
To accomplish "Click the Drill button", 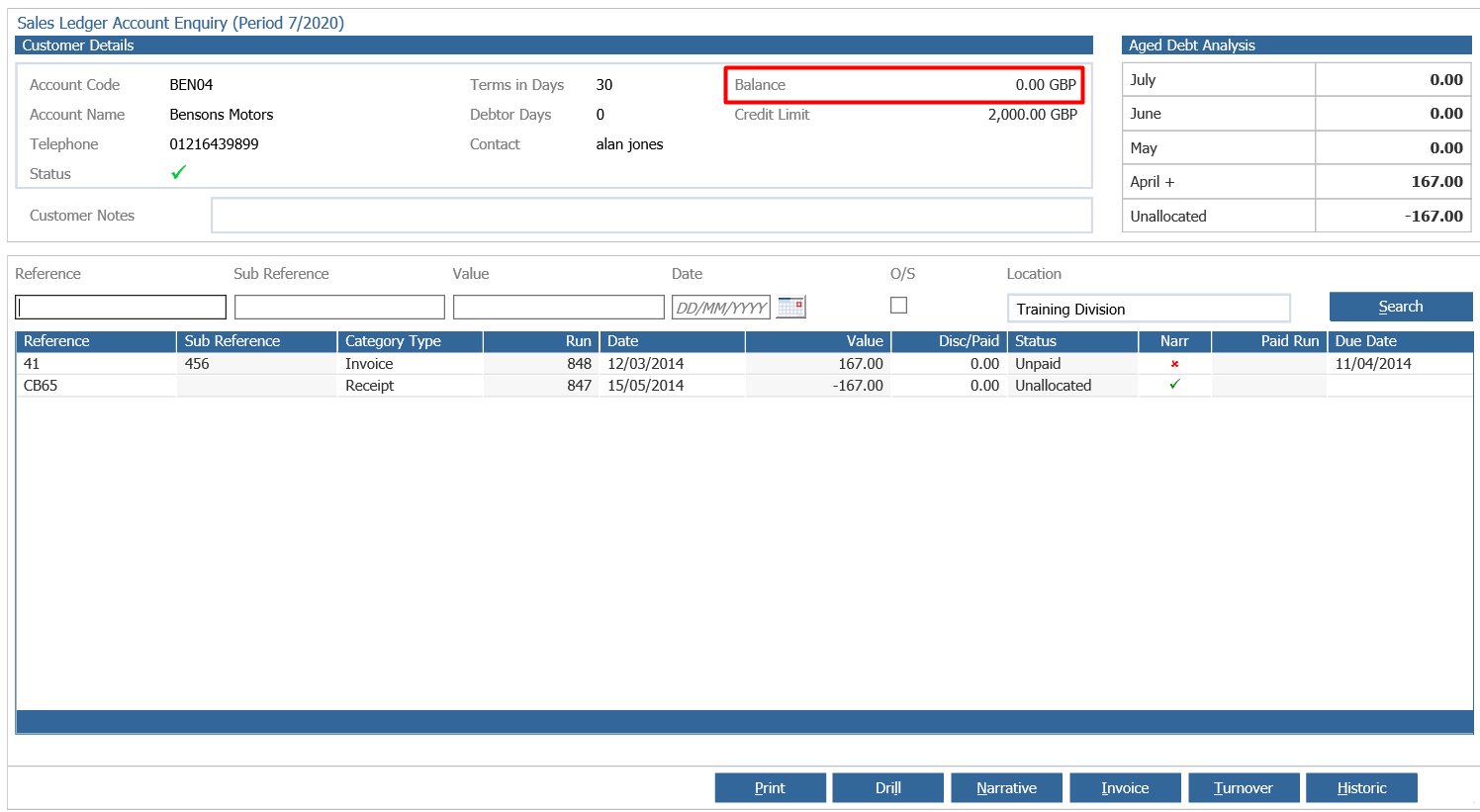I will (887, 788).
